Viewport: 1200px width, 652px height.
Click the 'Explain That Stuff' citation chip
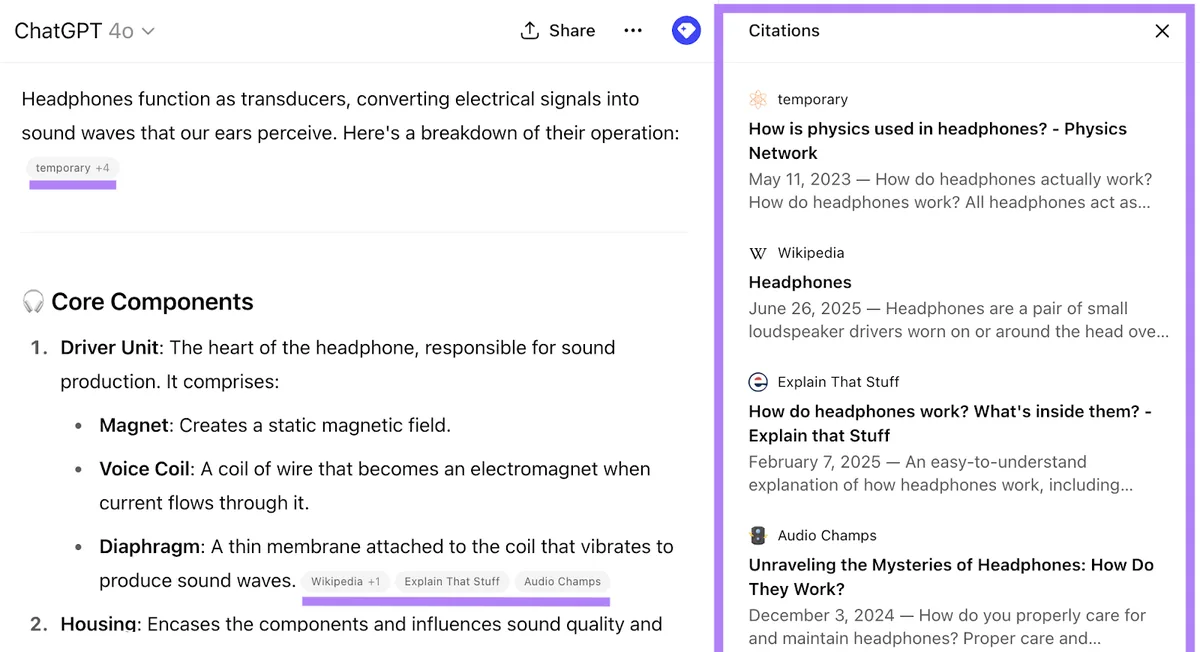(x=452, y=581)
